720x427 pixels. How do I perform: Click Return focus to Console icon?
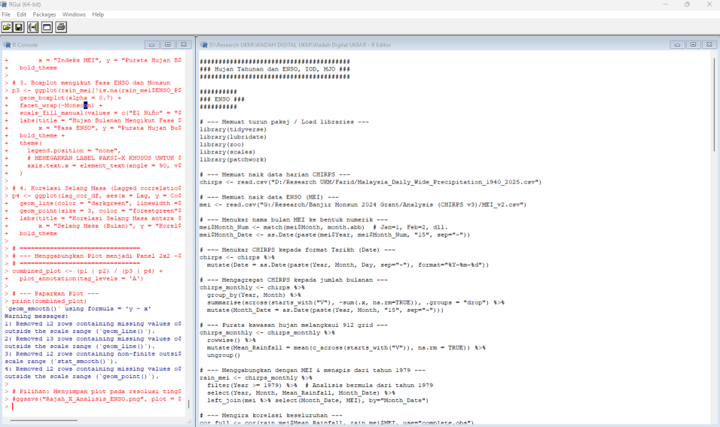[47, 28]
